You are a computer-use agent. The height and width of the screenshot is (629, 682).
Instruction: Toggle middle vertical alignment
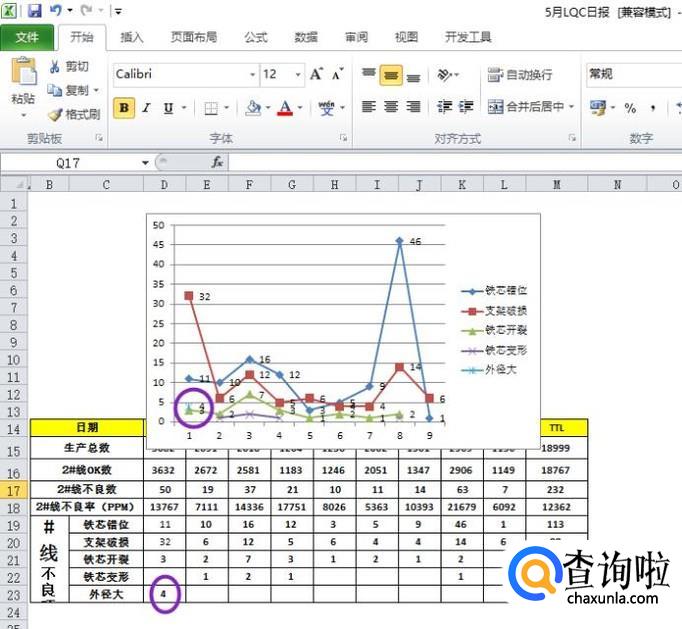391,75
